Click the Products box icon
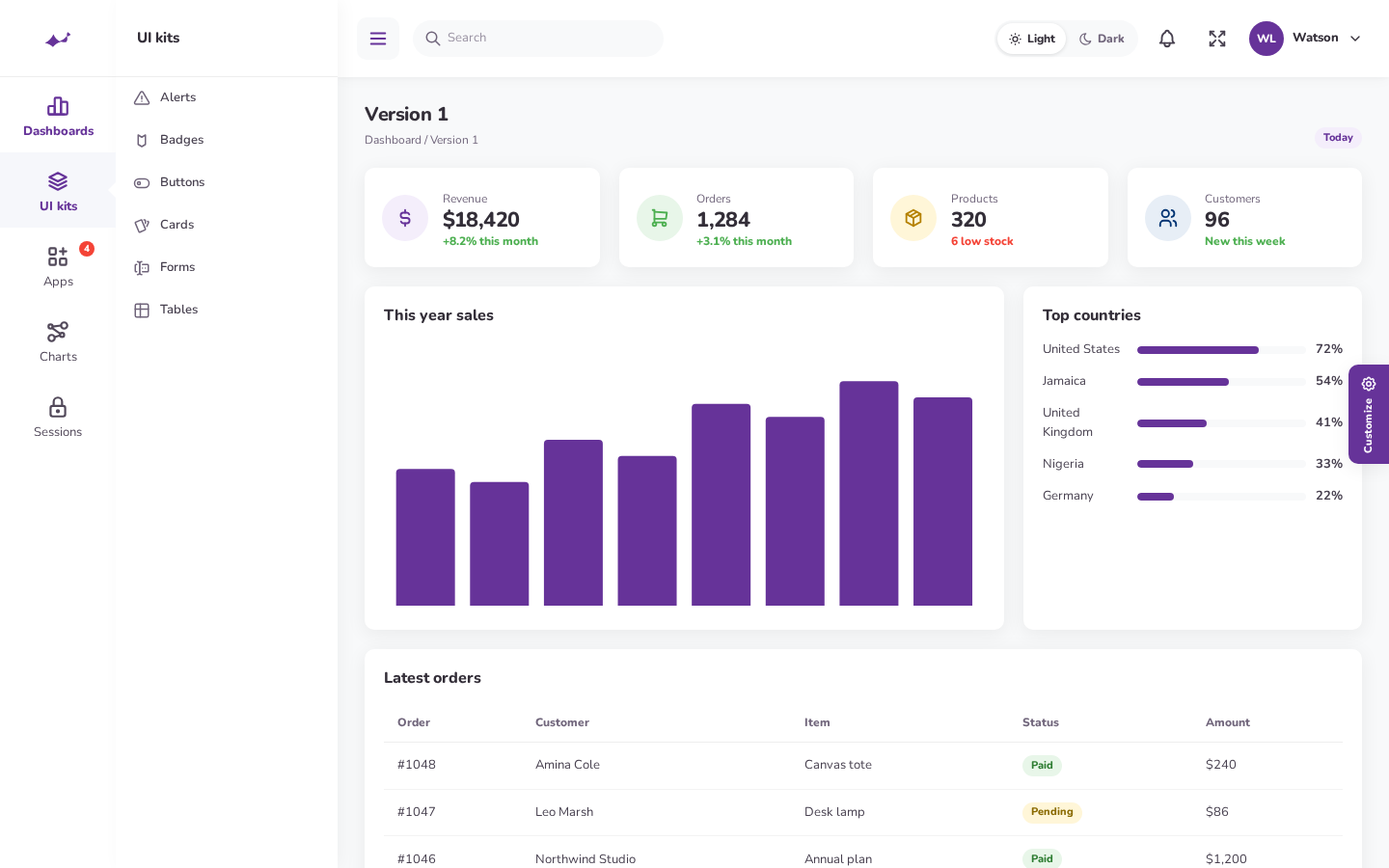This screenshot has height=868, width=1389. point(913,218)
